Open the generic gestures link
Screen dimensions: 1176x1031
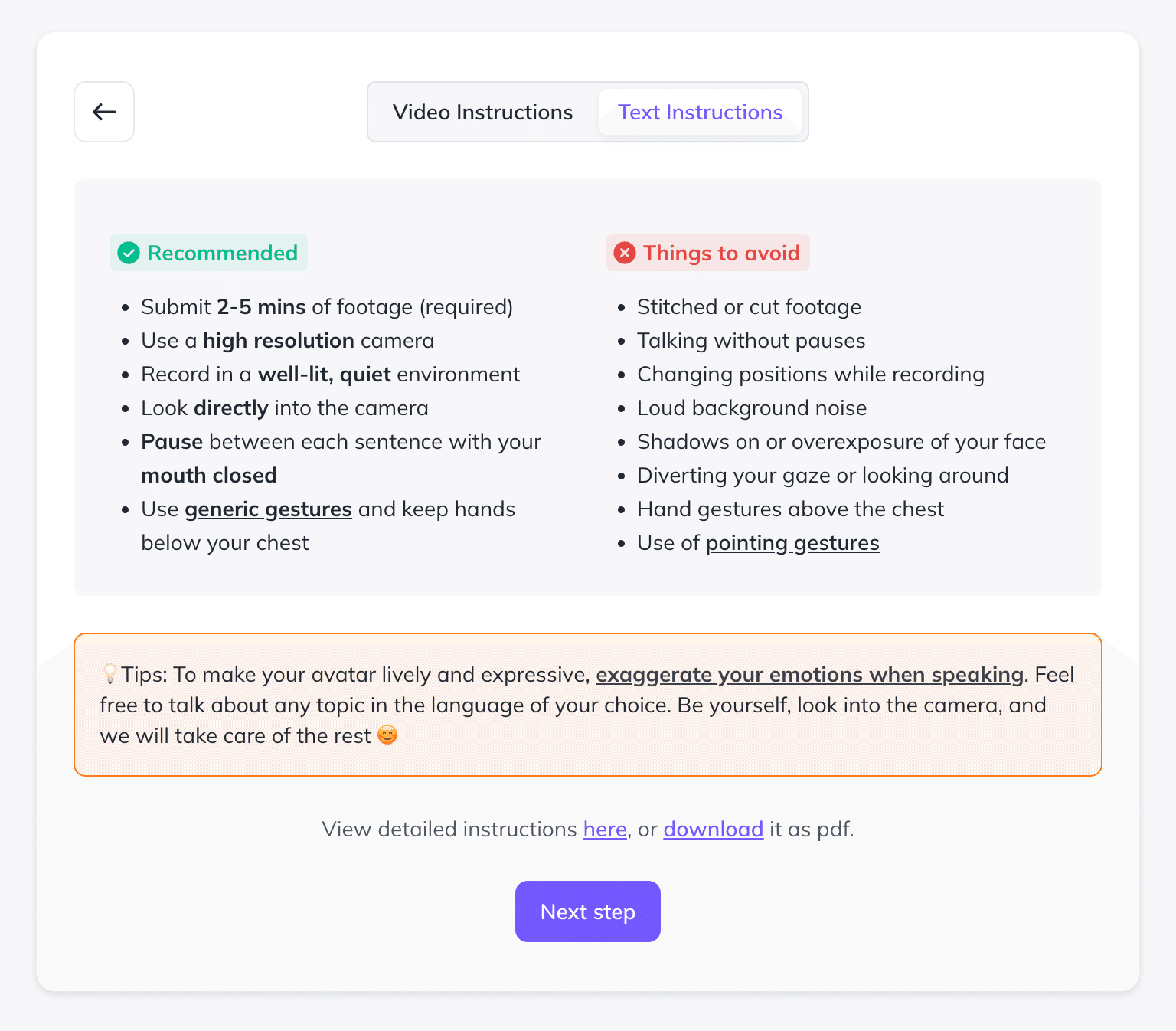tap(268, 509)
